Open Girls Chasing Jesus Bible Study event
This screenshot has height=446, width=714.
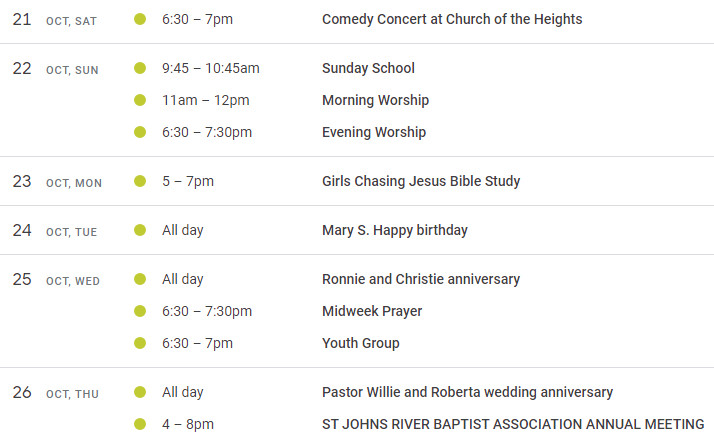[421, 181]
